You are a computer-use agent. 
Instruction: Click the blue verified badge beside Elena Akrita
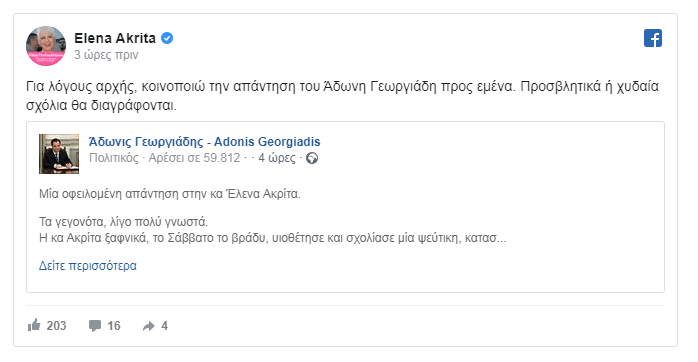click(167, 38)
